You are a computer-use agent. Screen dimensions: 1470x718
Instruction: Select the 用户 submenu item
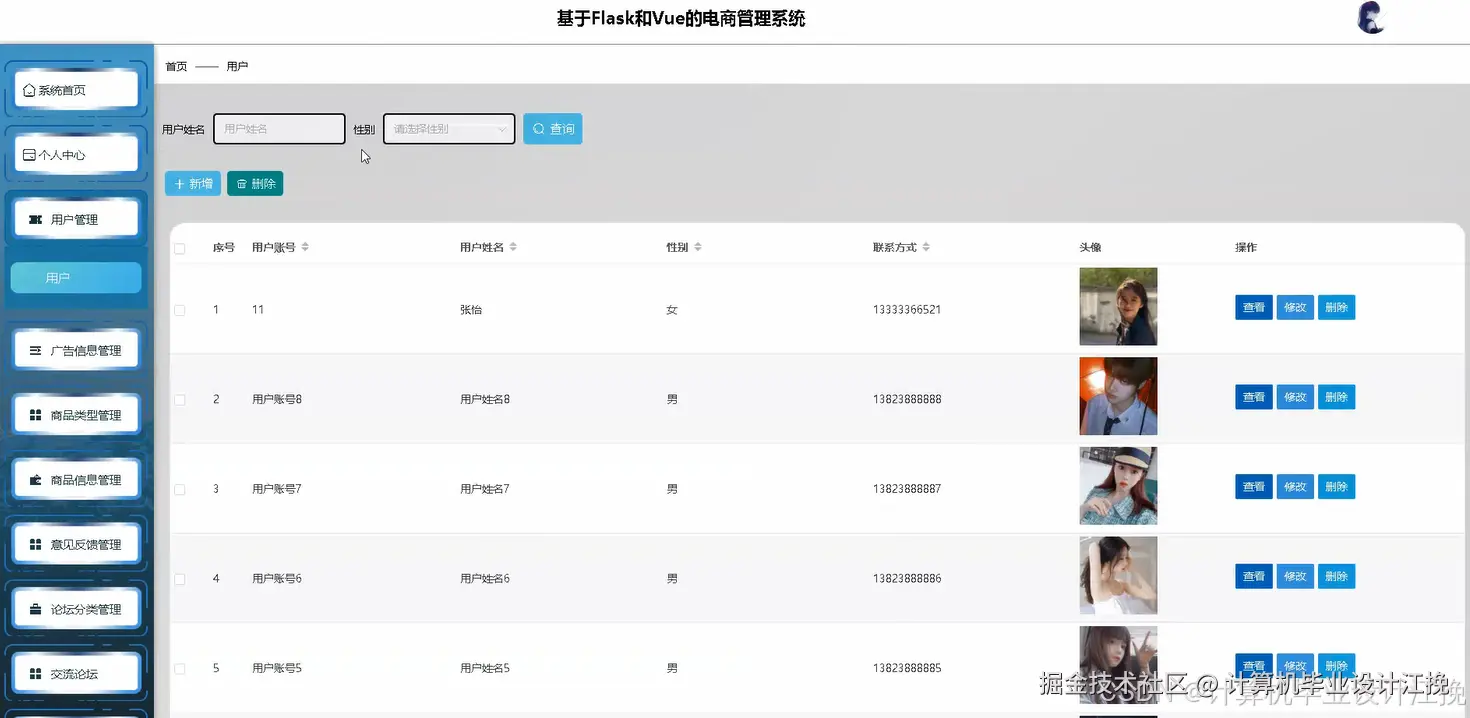tap(76, 278)
